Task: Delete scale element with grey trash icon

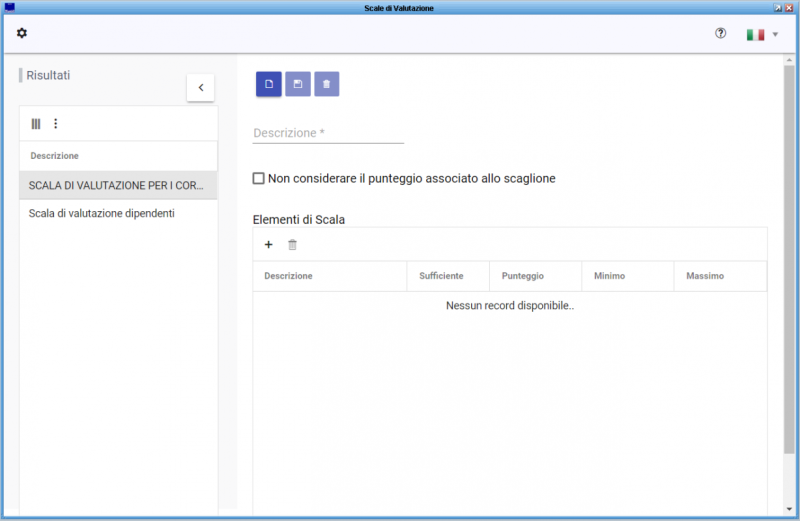Action: click(292, 244)
